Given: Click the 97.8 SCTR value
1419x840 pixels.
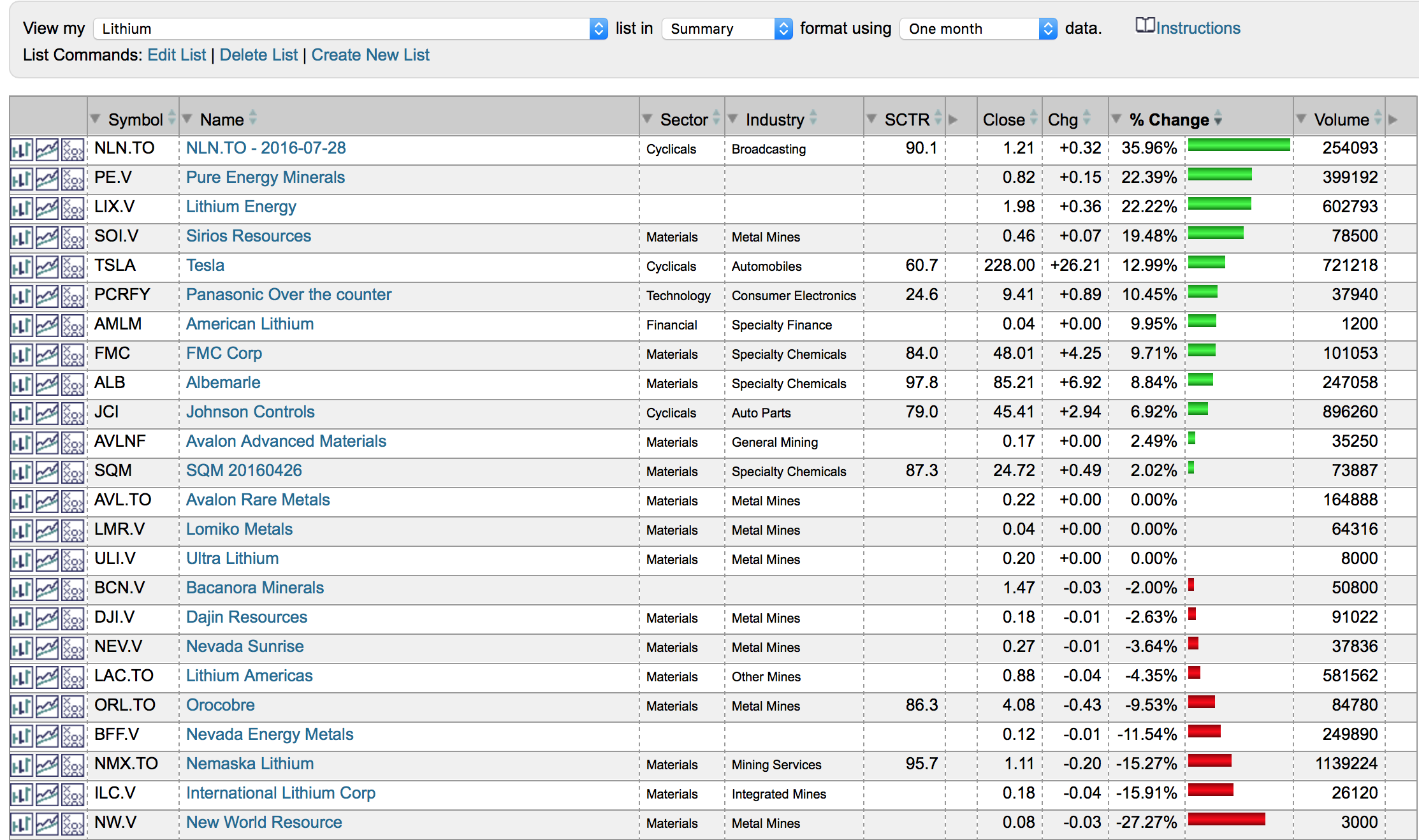Looking at the screenshot, I should click(x=922, y=382).
